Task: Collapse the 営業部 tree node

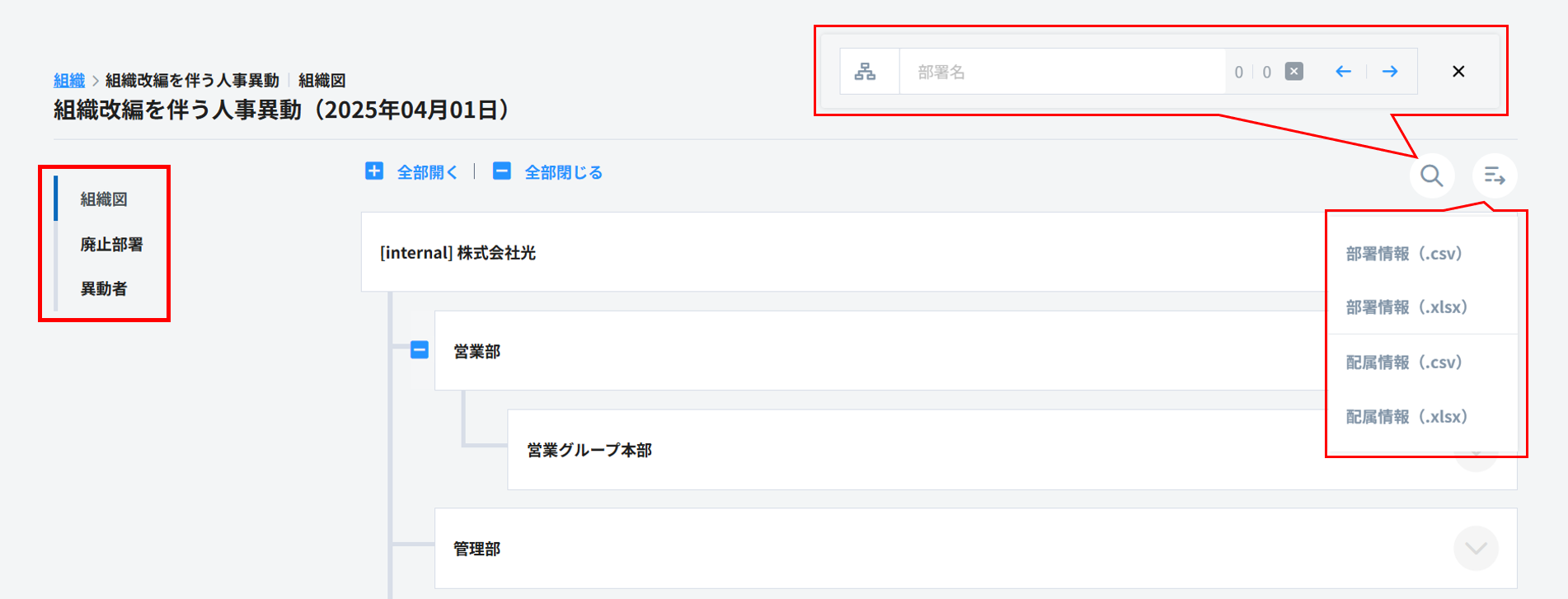Action: tap(420, 350)
